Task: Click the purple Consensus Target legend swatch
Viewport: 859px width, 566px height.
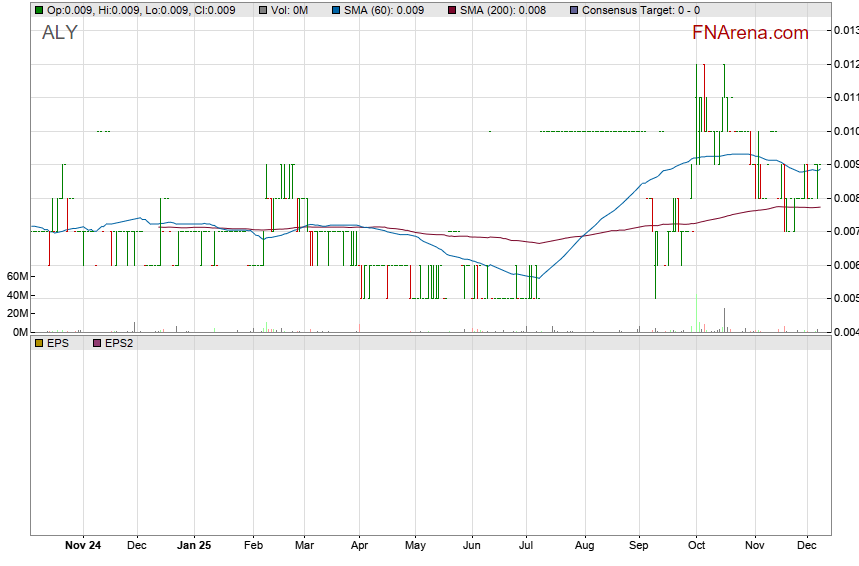Action: tap(574, 10)
